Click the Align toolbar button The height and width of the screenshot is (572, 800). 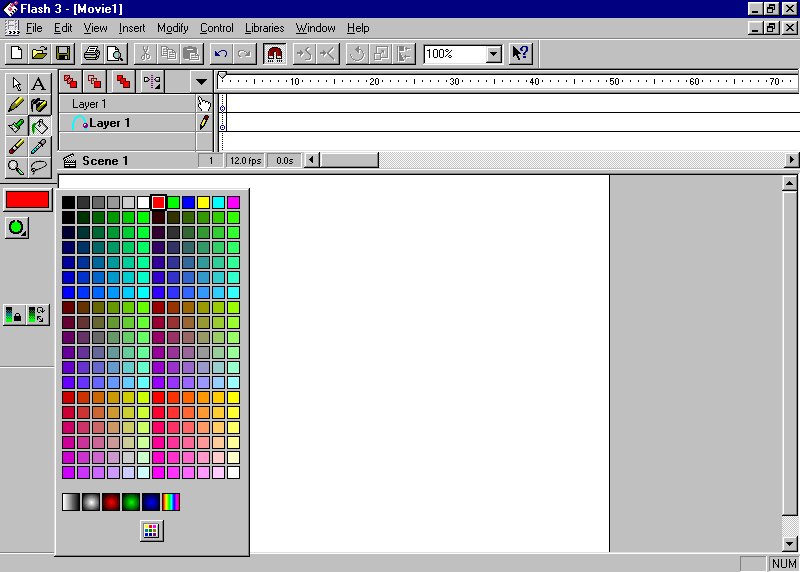pos(404,54)
